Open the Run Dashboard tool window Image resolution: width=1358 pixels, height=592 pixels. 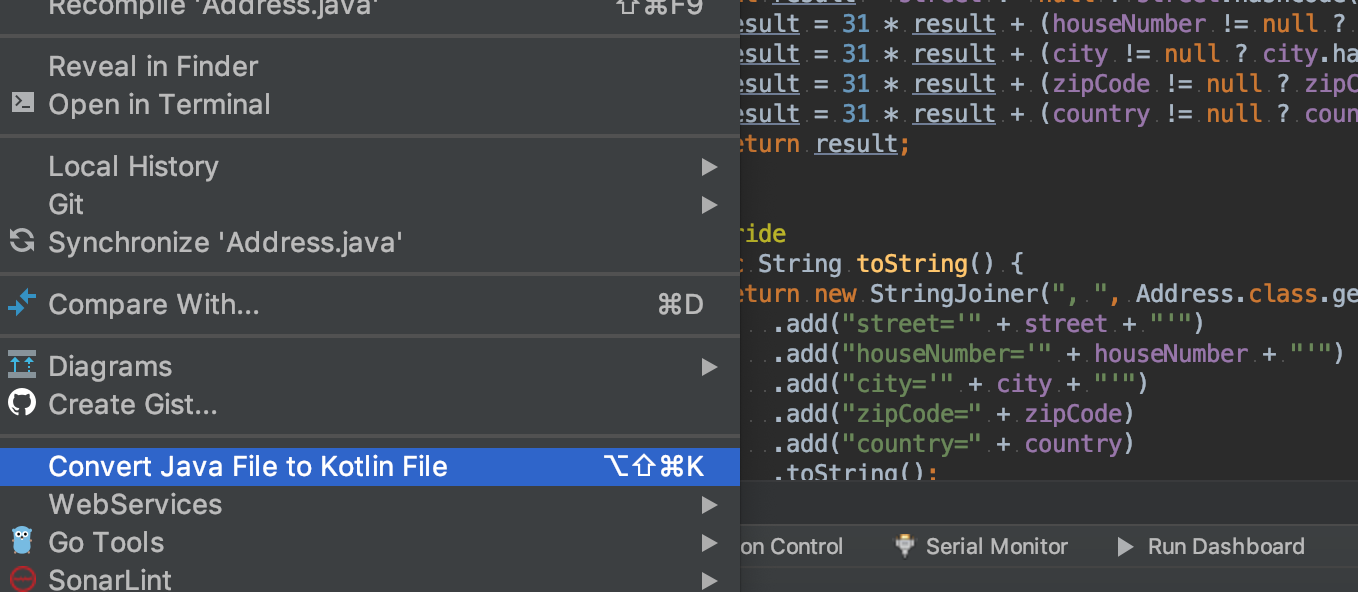(1211, 546)
